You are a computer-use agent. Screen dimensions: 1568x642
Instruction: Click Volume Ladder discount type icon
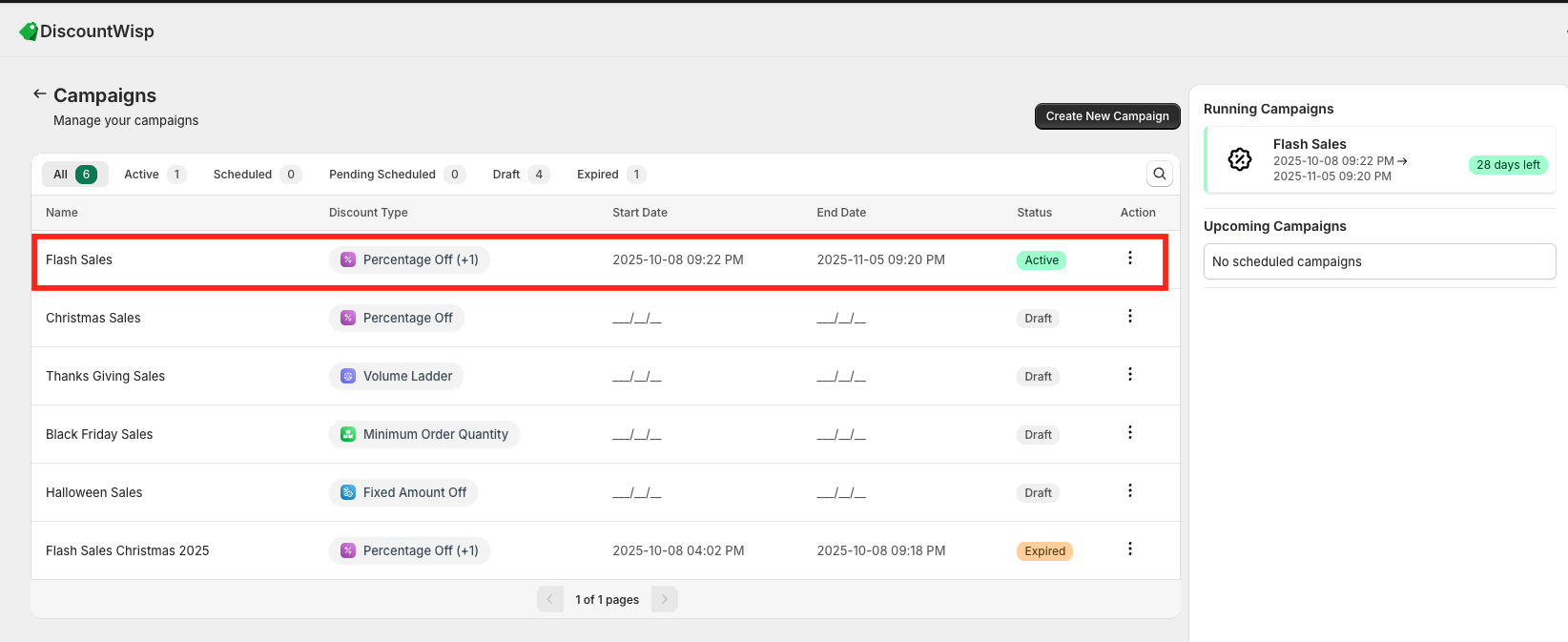(348, 377)
